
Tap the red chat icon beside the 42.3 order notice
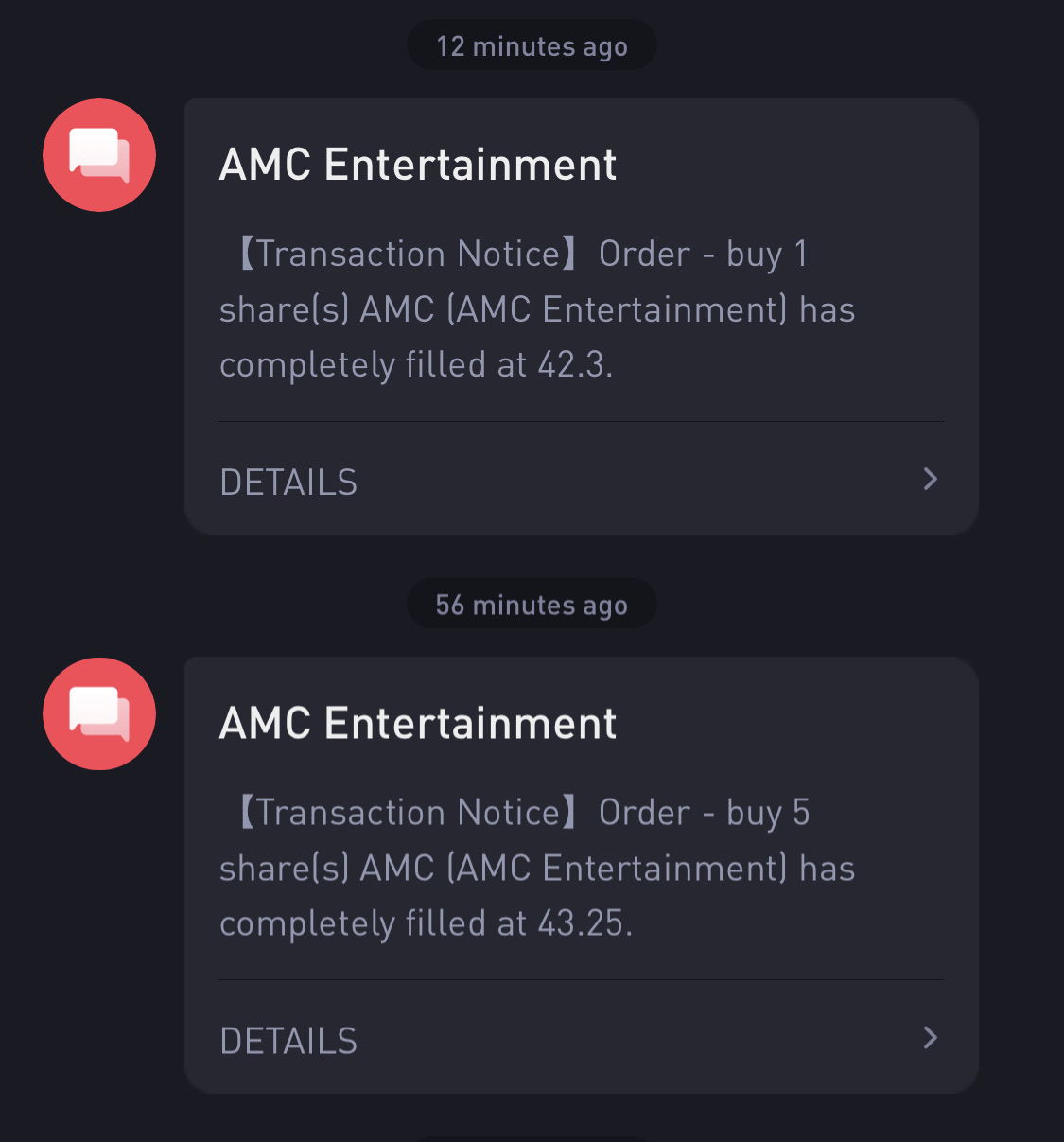tap(99, 155)
